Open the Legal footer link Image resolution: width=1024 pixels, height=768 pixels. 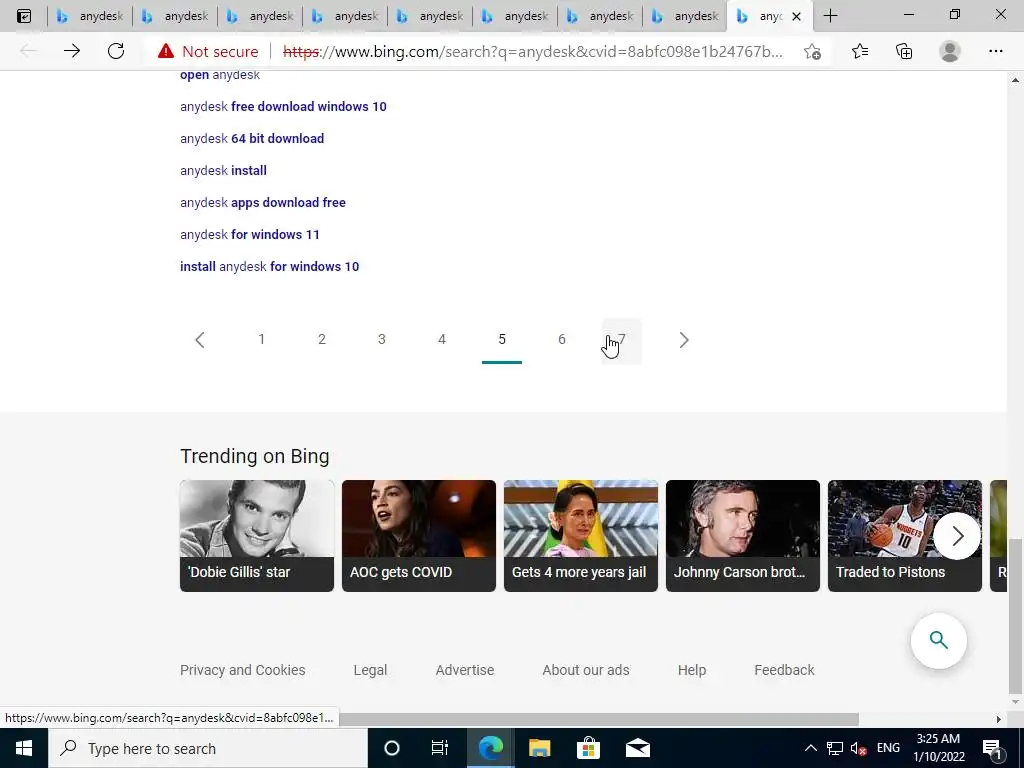(370, 670)
